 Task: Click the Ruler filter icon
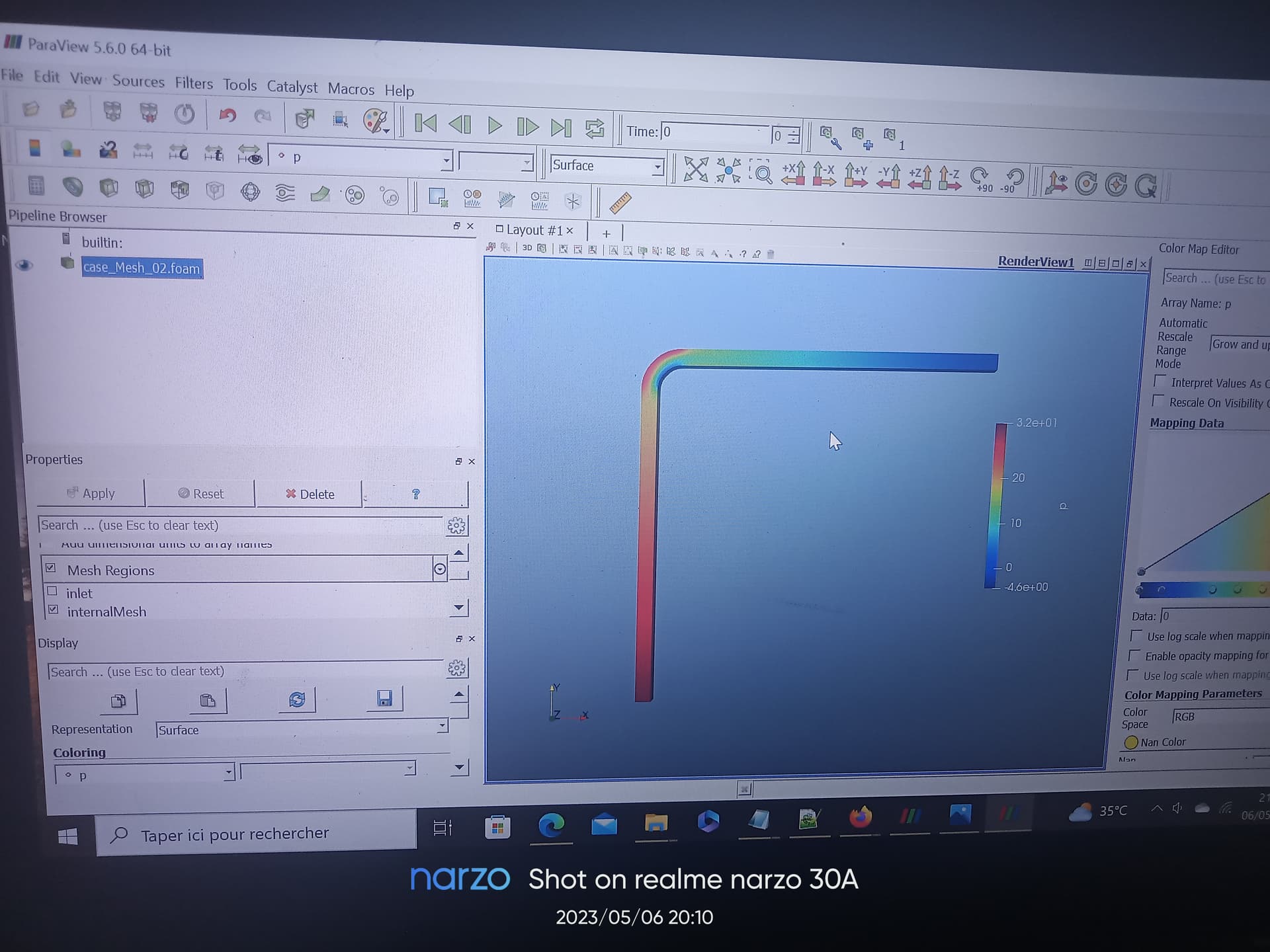(x=620, y=203)
